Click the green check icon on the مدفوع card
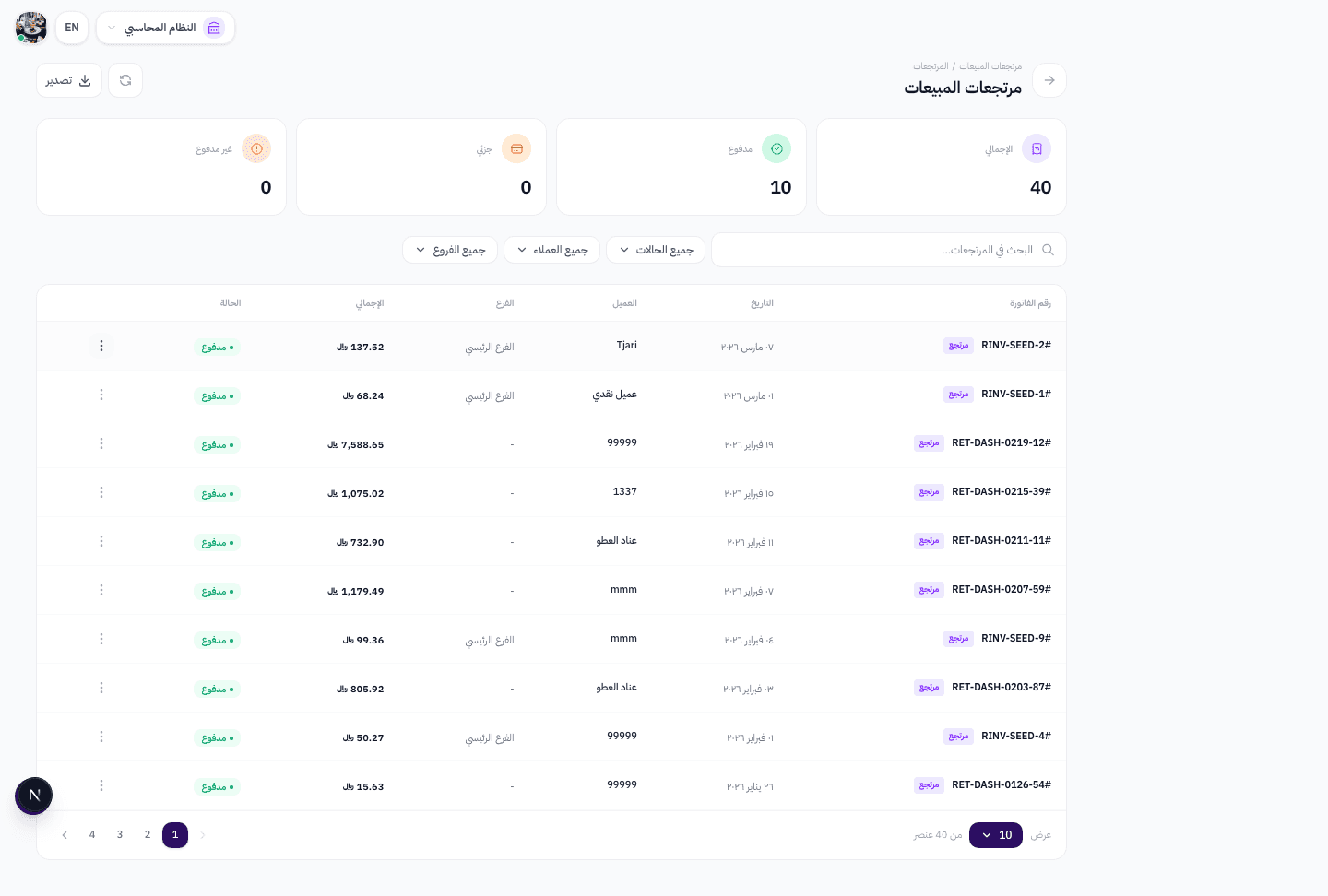 [x=777, y=148]
